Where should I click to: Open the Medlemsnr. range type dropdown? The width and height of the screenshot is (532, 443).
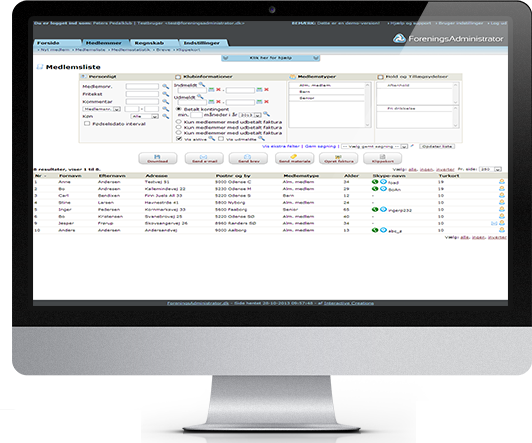101,109
